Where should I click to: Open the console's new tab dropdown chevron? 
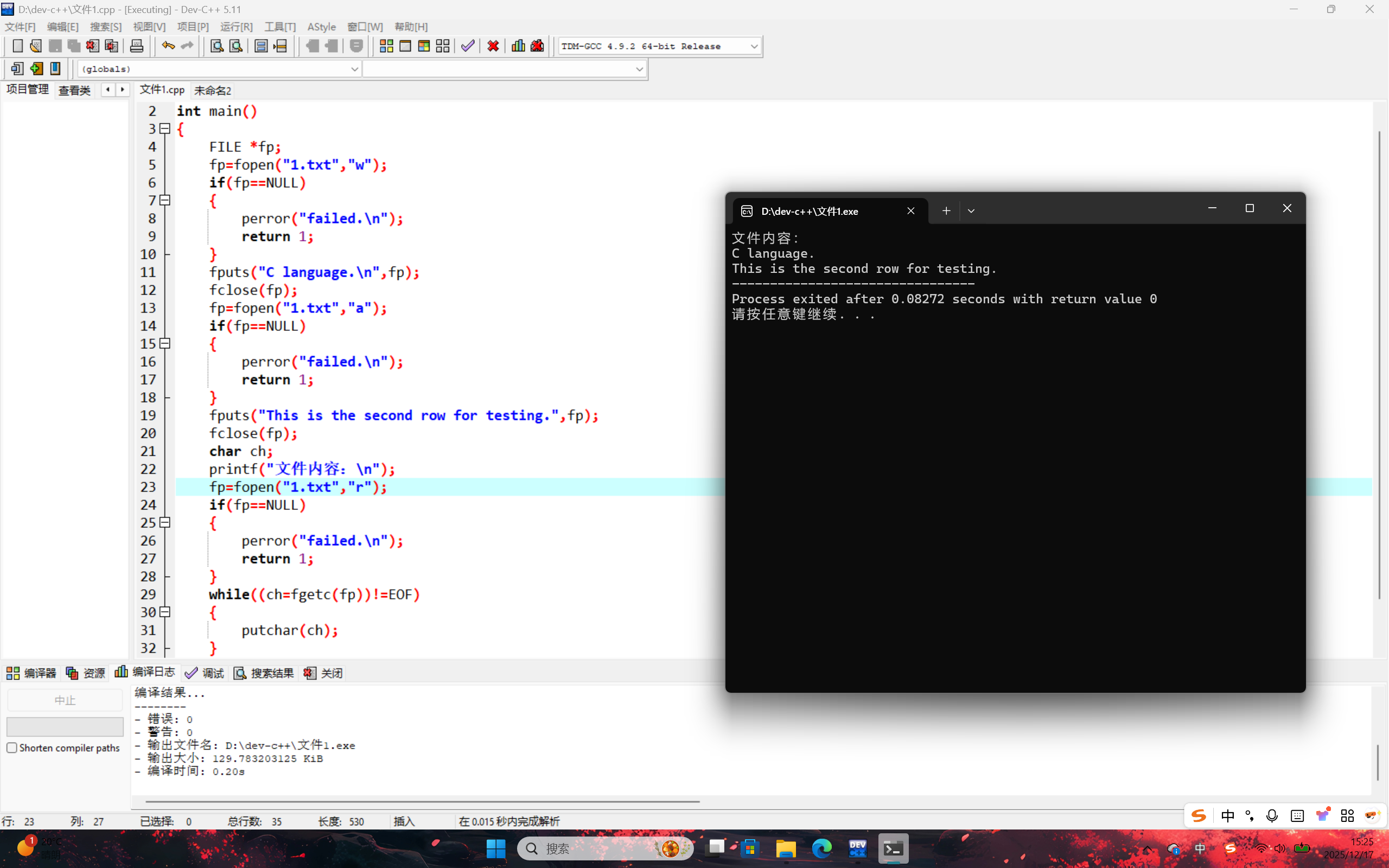(971, 211)
